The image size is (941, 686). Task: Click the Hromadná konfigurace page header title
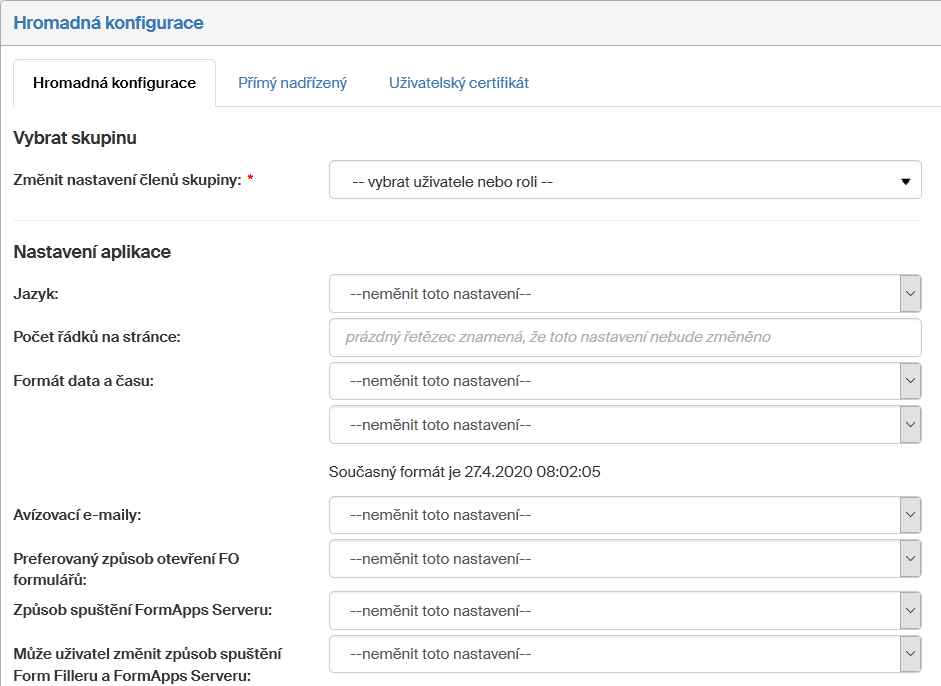click(x=108, y=22)
